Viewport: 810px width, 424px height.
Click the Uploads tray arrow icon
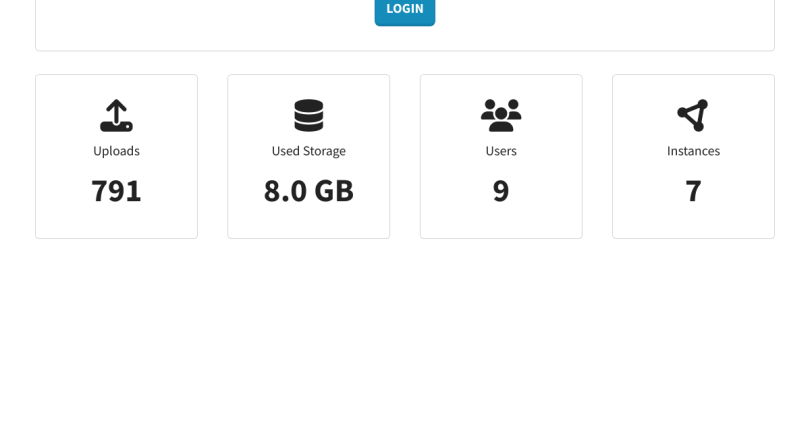(x=116, y=116)
